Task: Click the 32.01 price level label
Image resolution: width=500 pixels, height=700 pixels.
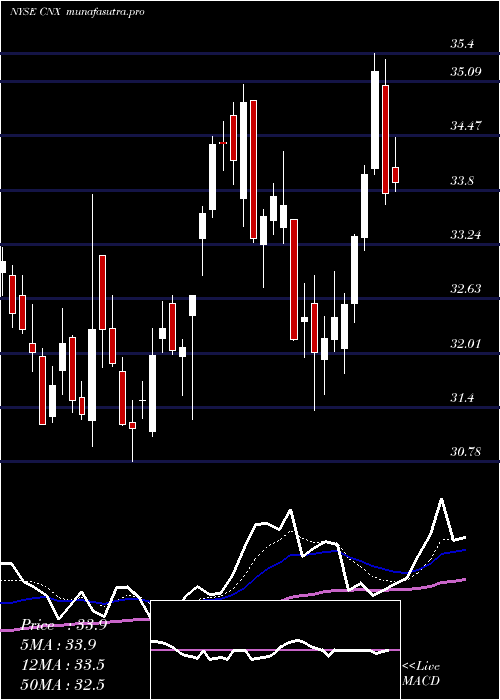Action: point(466,344)
